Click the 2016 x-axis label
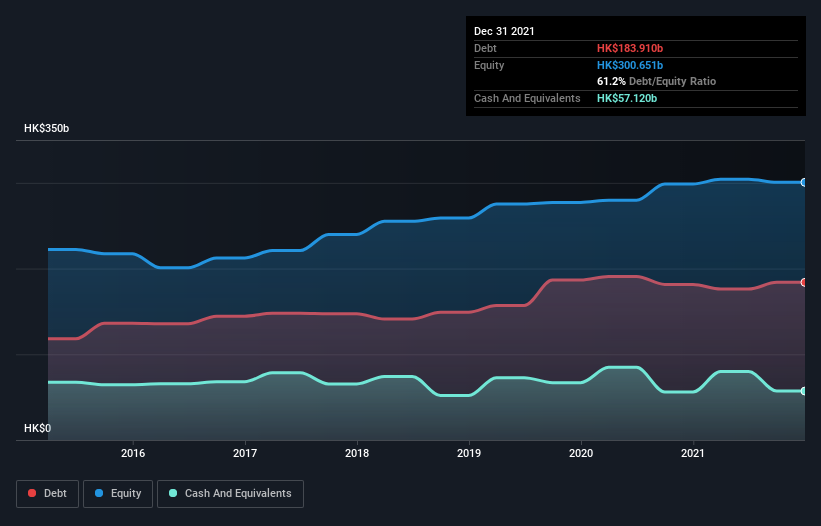This screenshot has width=821, height=526. click(x=133, y=453)
